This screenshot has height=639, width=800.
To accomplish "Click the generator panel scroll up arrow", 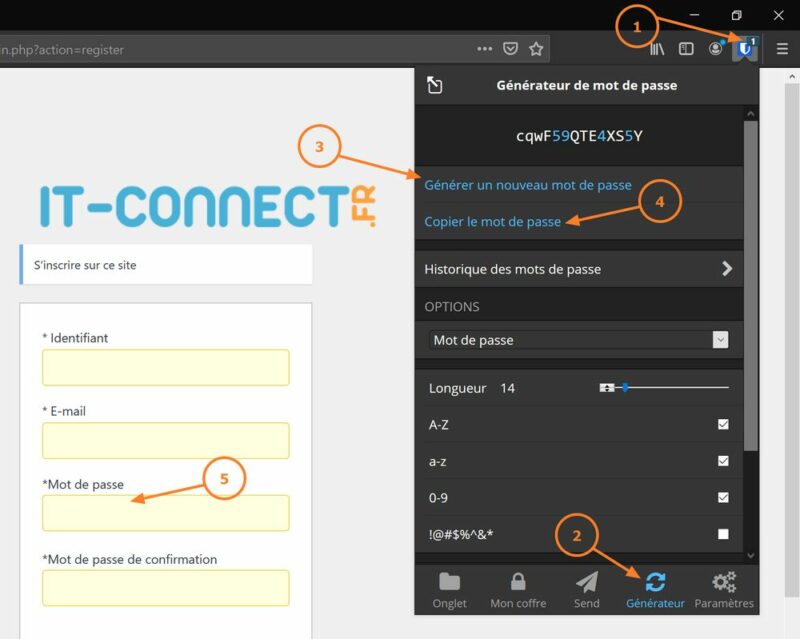I will tap(751, 114).
